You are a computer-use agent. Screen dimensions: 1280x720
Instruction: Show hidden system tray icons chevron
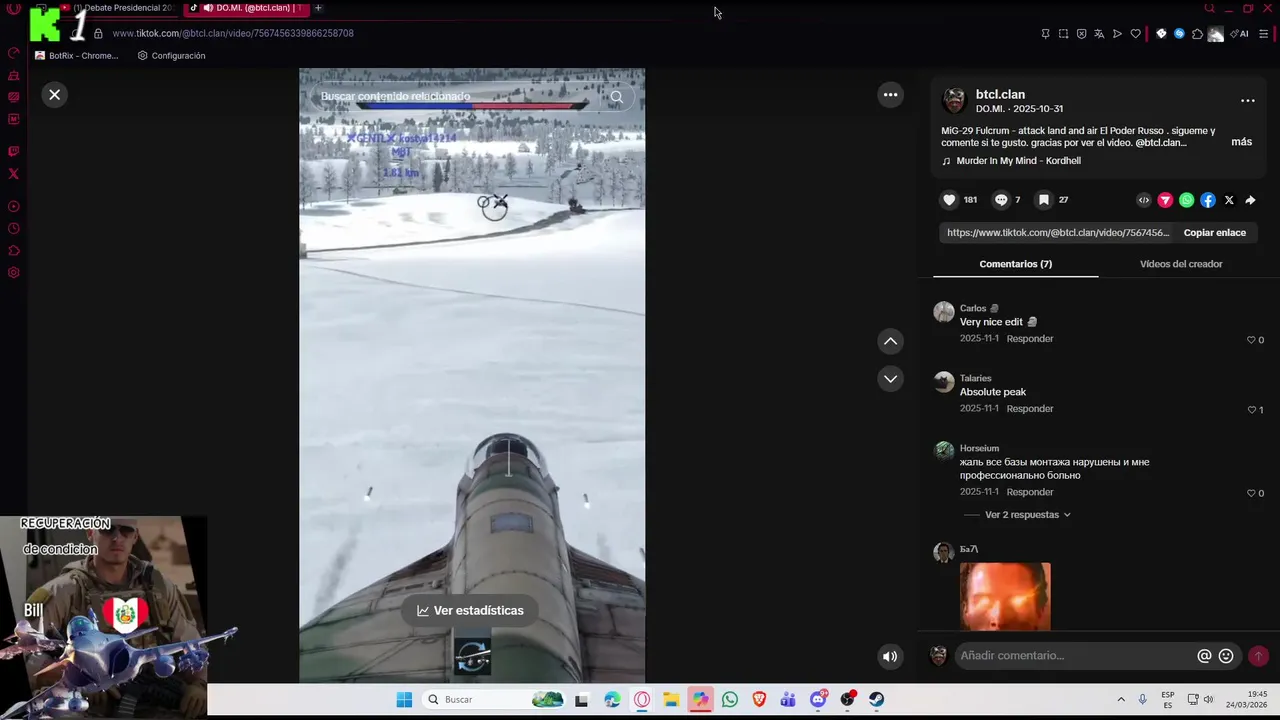1121,700
